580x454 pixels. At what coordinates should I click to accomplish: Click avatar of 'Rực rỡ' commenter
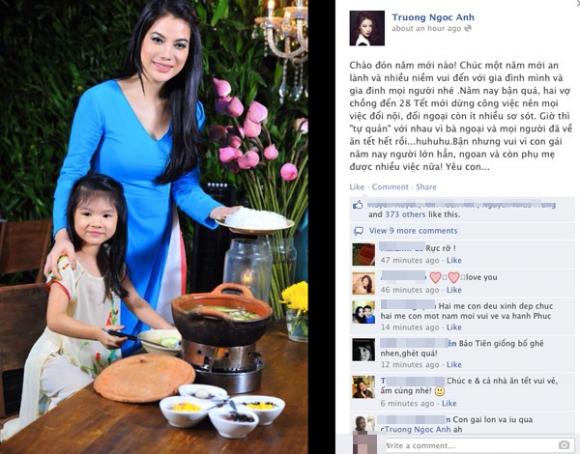[x=363, y=255]
